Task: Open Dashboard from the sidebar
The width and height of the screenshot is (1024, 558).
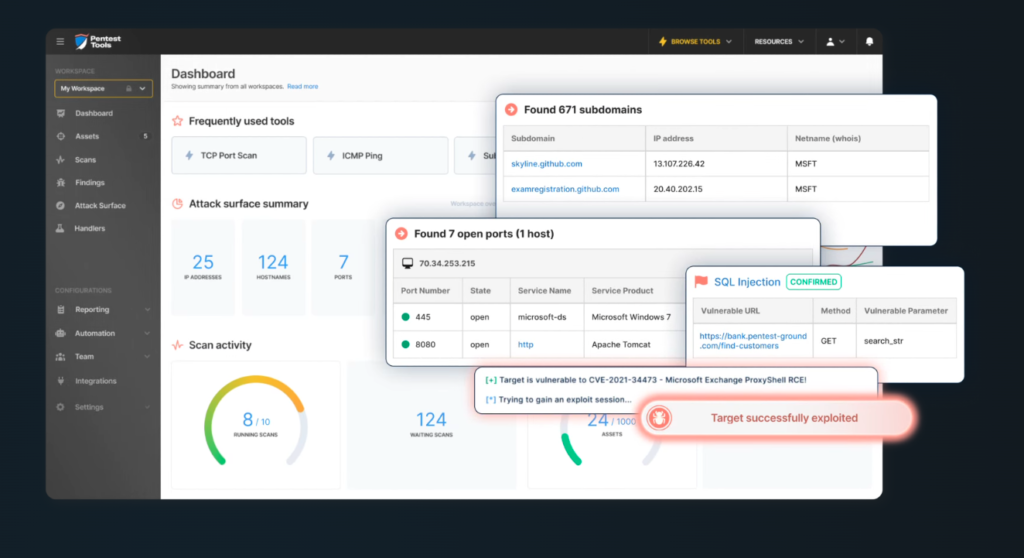Action: coord(93,113)
